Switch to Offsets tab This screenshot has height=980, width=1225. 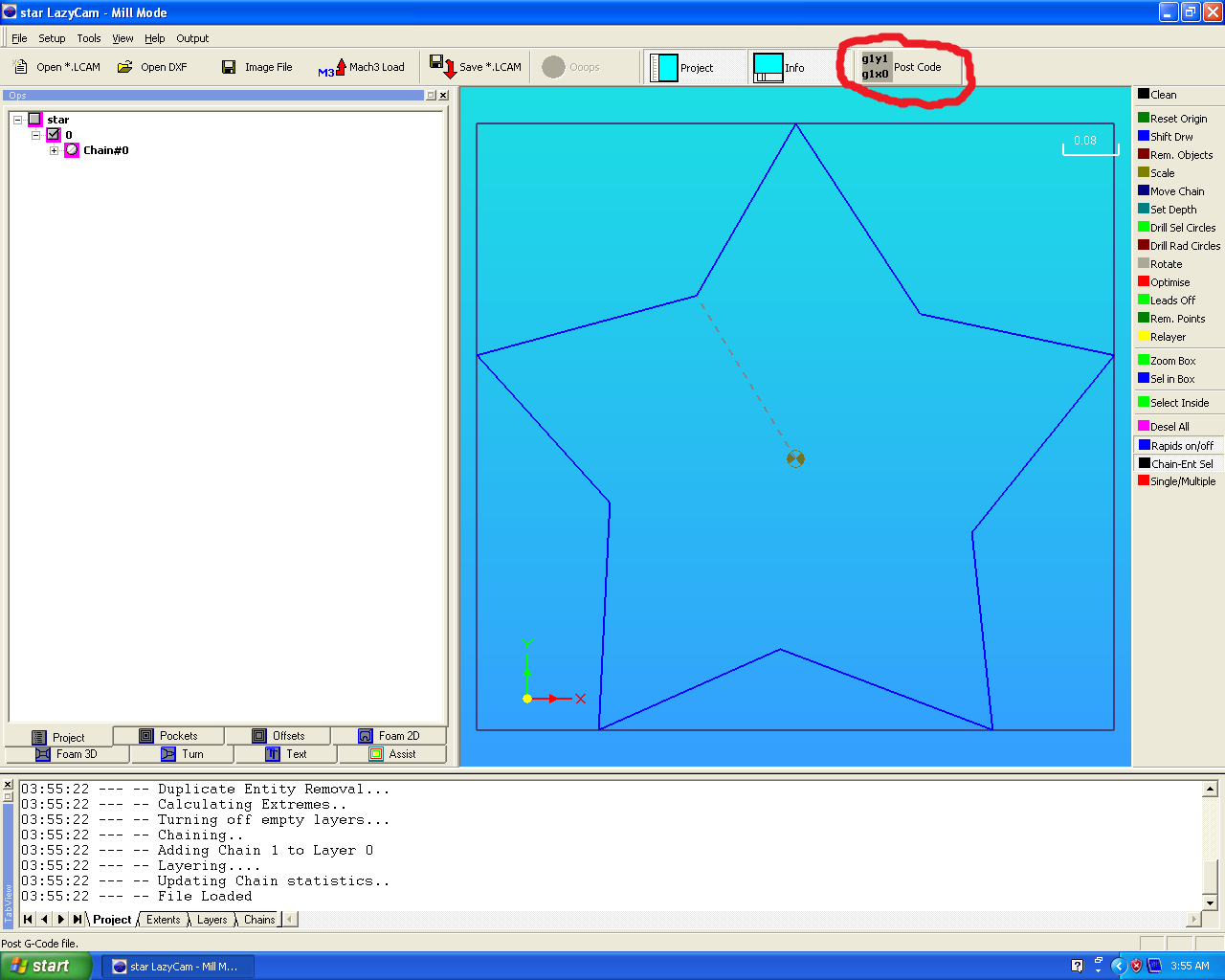(x=278, y=736)
